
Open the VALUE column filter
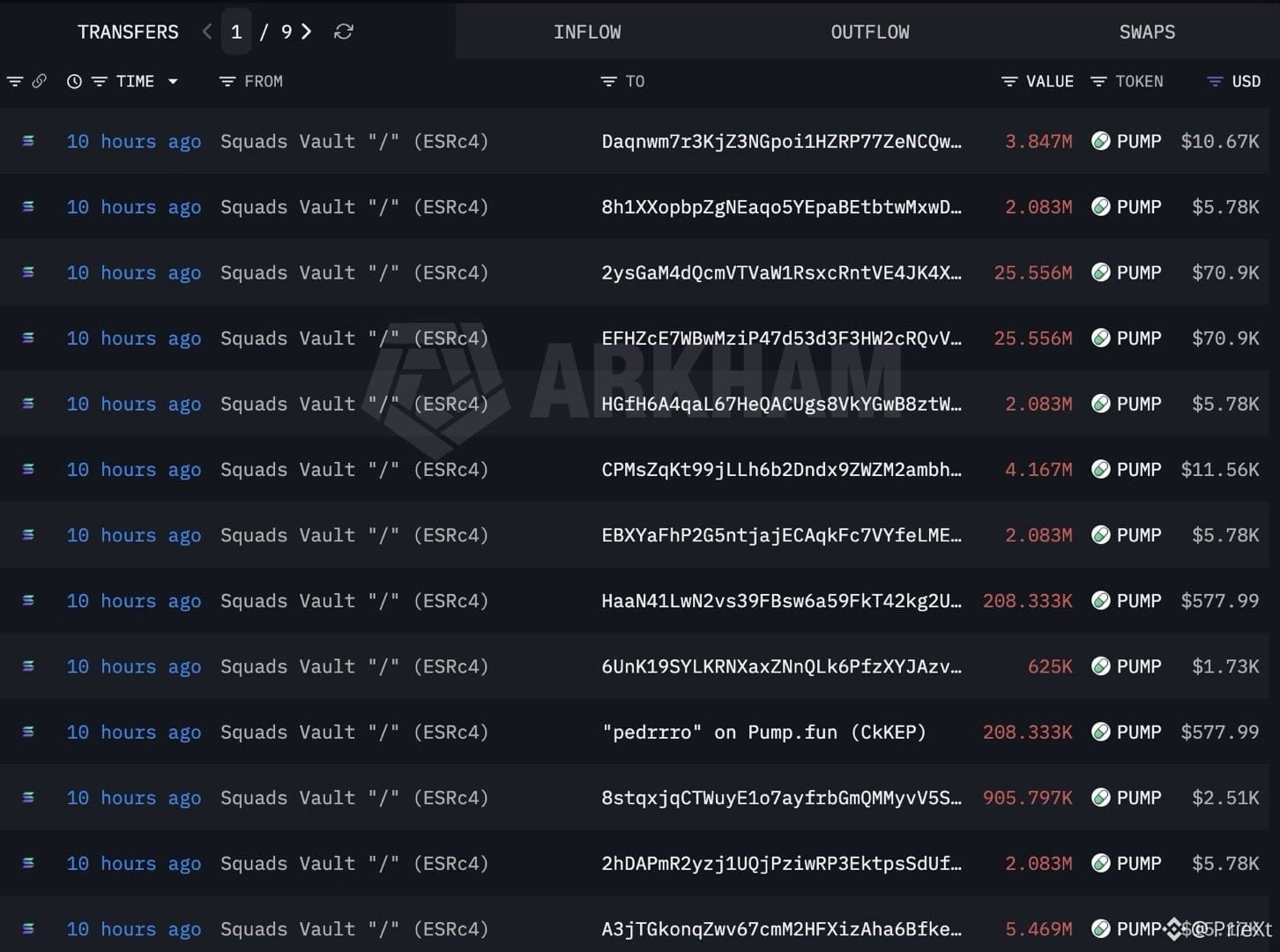(1009, 81)
